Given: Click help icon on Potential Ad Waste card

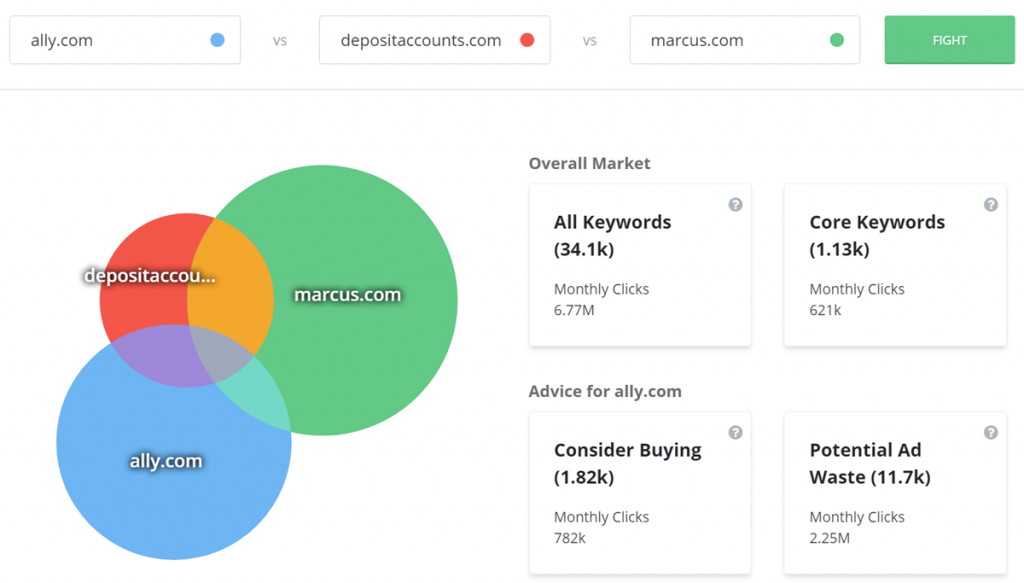Looking at the screenshot, I should tap(990, 433).
